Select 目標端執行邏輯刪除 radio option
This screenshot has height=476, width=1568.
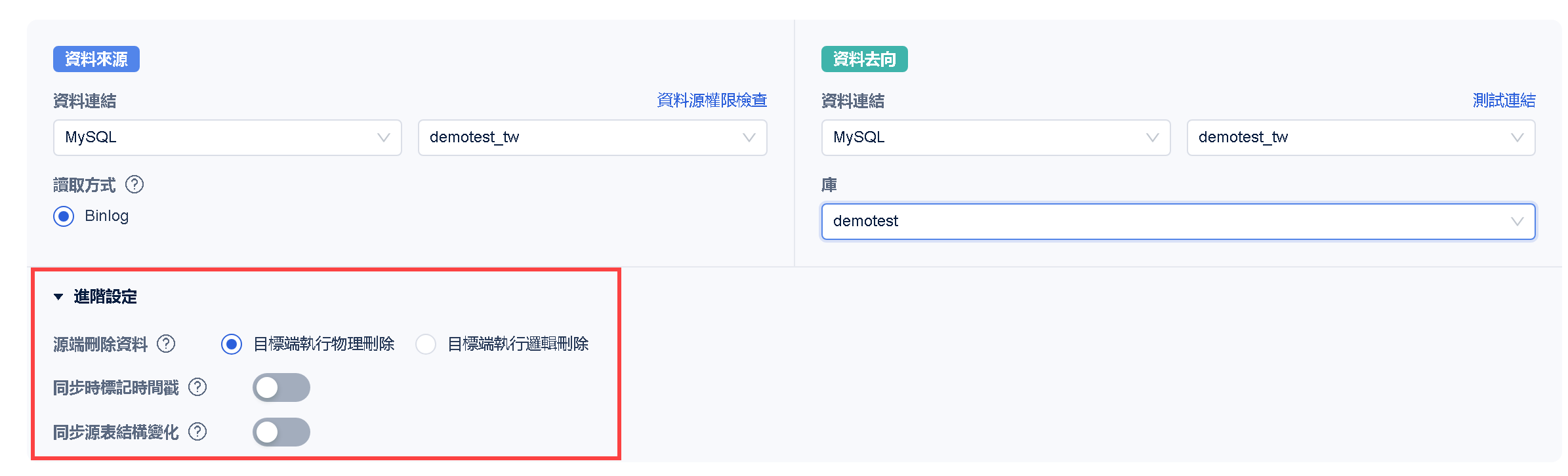click(x=426, y=344)
